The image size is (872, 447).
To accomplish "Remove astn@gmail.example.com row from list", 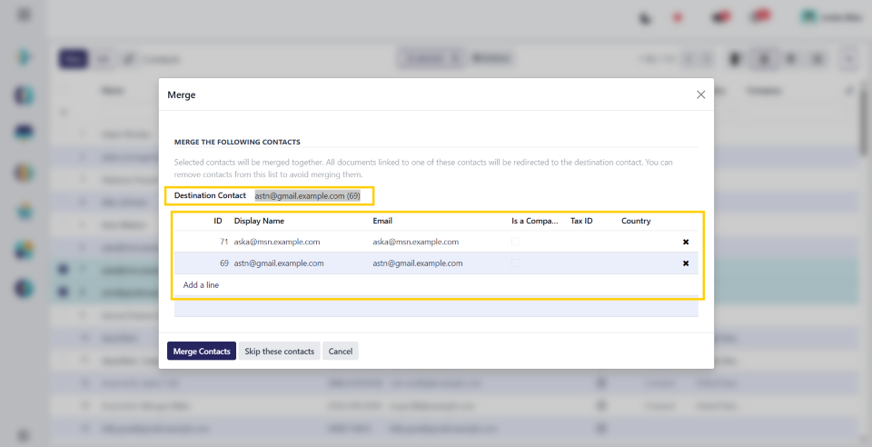I will click(686, 264).
